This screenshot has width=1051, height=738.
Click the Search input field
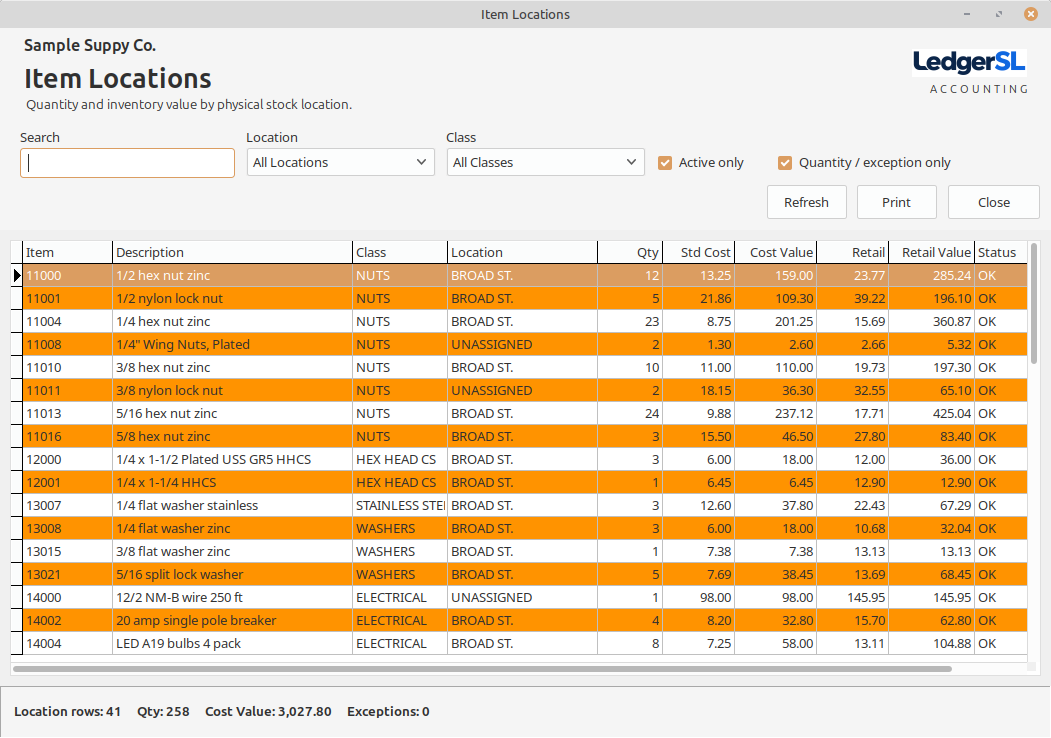(127, 163)
